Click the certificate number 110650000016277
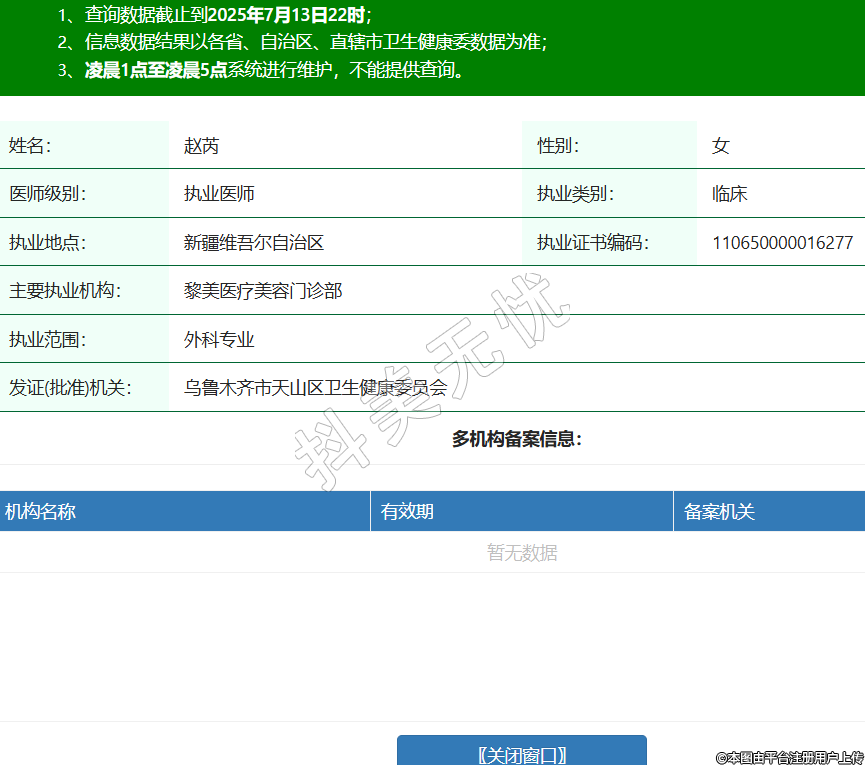 click(x=782, y=242)
